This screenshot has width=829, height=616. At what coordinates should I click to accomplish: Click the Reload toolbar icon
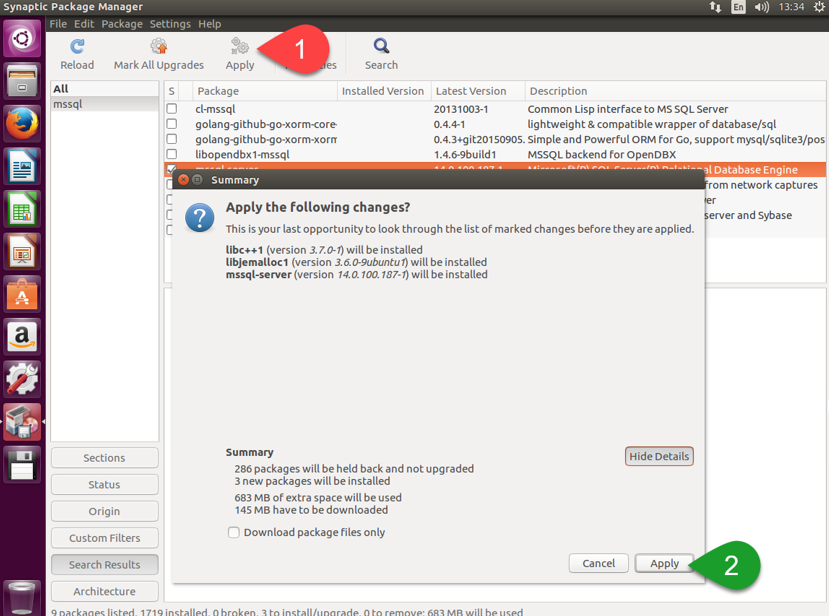point(77,47)
